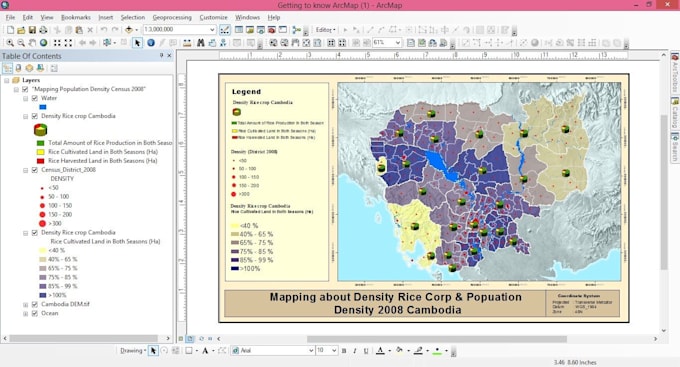Toggle the Ocean layer checkbox
The width and height of the screenshot is (680, 367).
(x=35, y=313)
